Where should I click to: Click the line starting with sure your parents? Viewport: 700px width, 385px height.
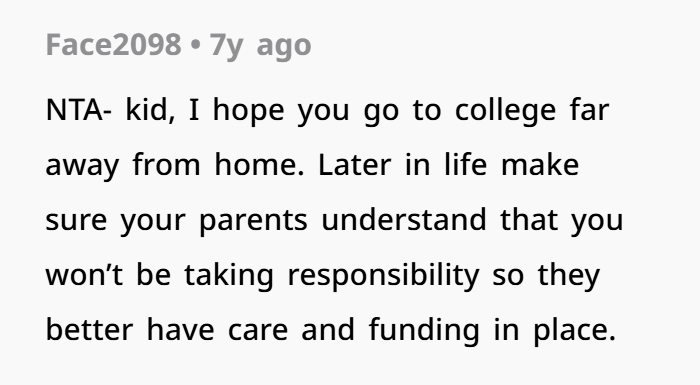click(334, 221)
